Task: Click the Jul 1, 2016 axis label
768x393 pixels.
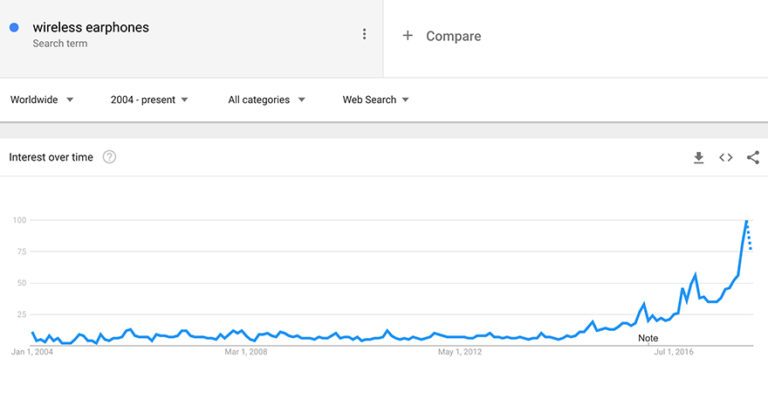Action: point(673,352)
